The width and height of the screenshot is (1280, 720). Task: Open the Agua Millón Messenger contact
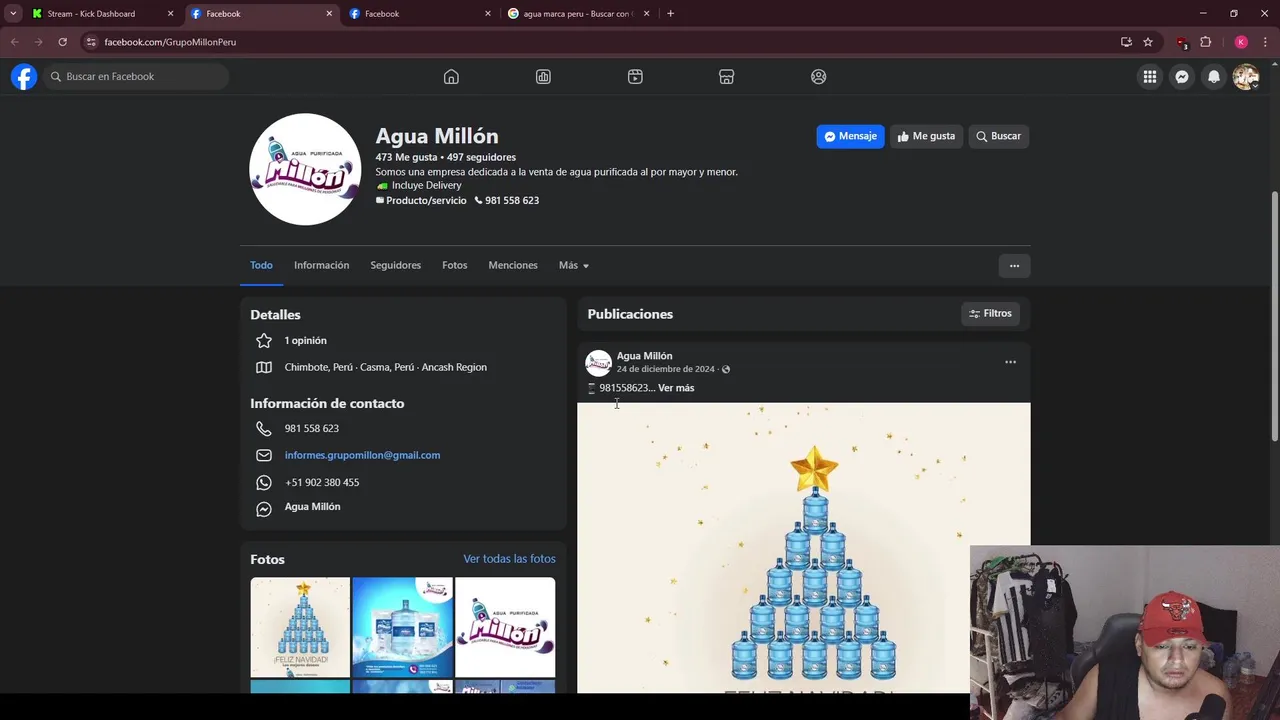click(x=312, y=507)
